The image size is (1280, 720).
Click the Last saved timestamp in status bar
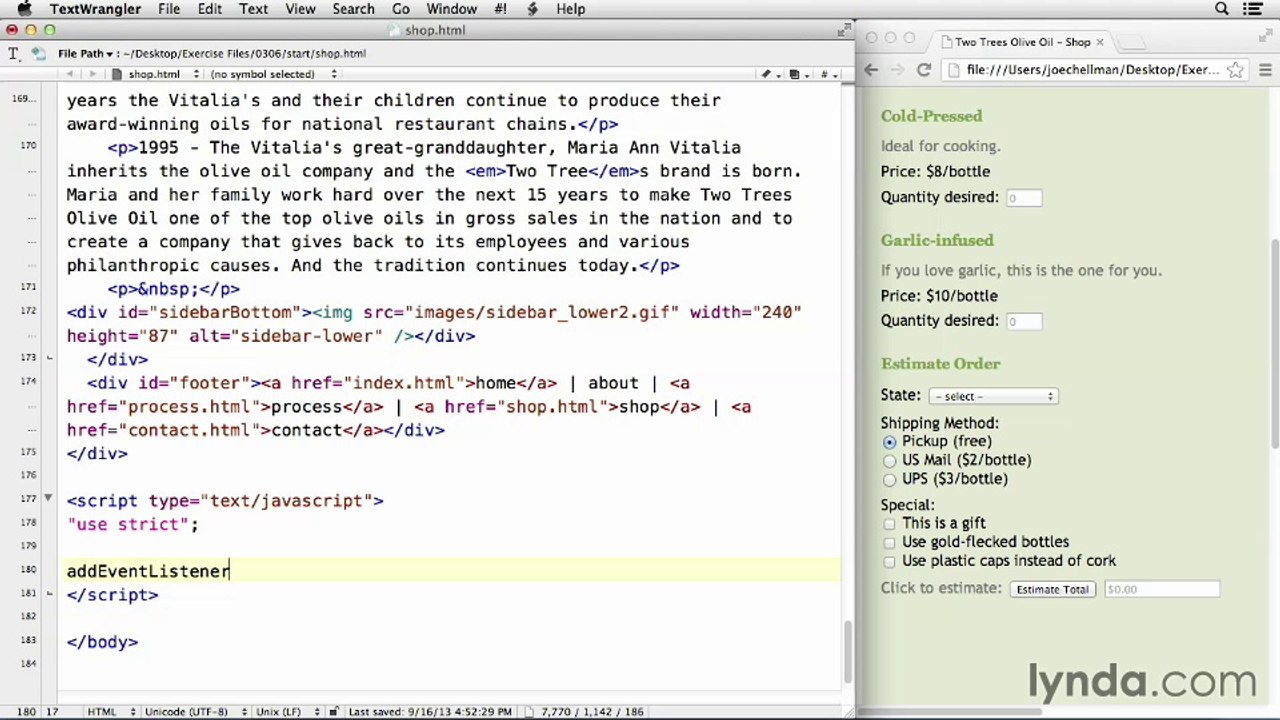(430, 711)
